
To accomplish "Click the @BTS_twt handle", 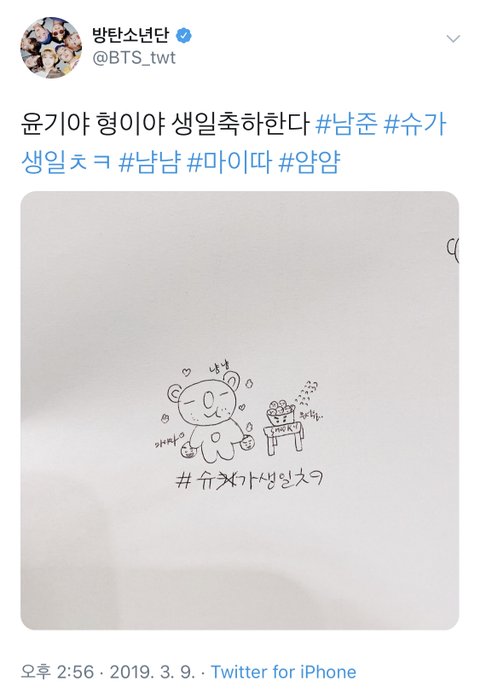I will pyautogui.click(x=134, y=58).
